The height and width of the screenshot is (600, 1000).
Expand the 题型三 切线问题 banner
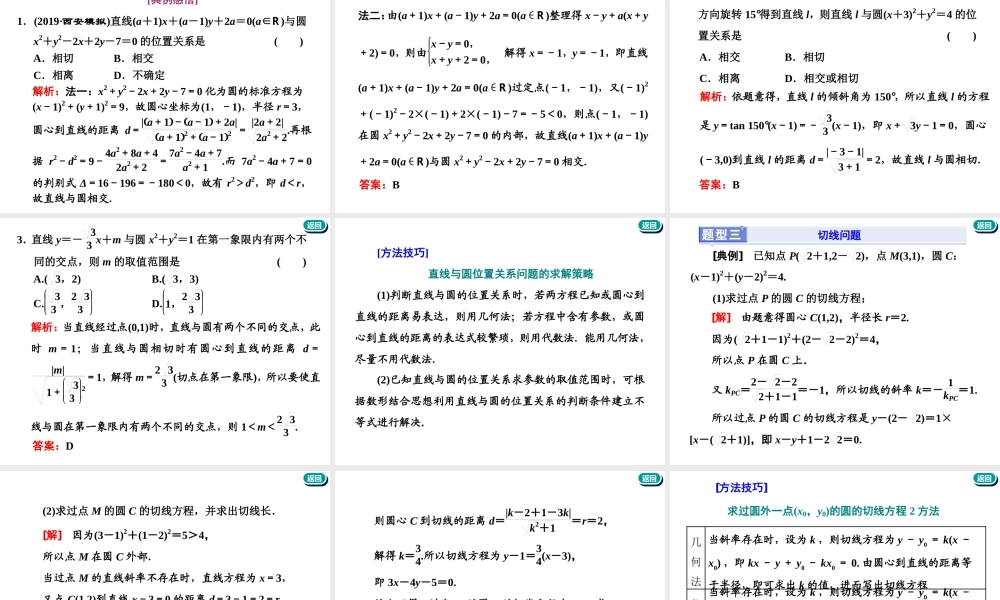tap(832, 235)
